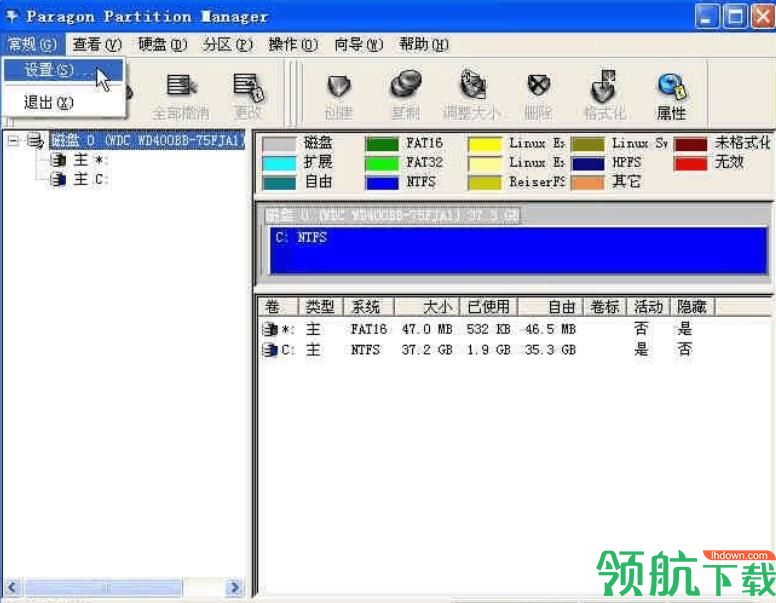This screenshot has width=776, height=603.
Task: Select 磁盘 0 (WDC WD400BB) in tree
Action: (147, 141)
